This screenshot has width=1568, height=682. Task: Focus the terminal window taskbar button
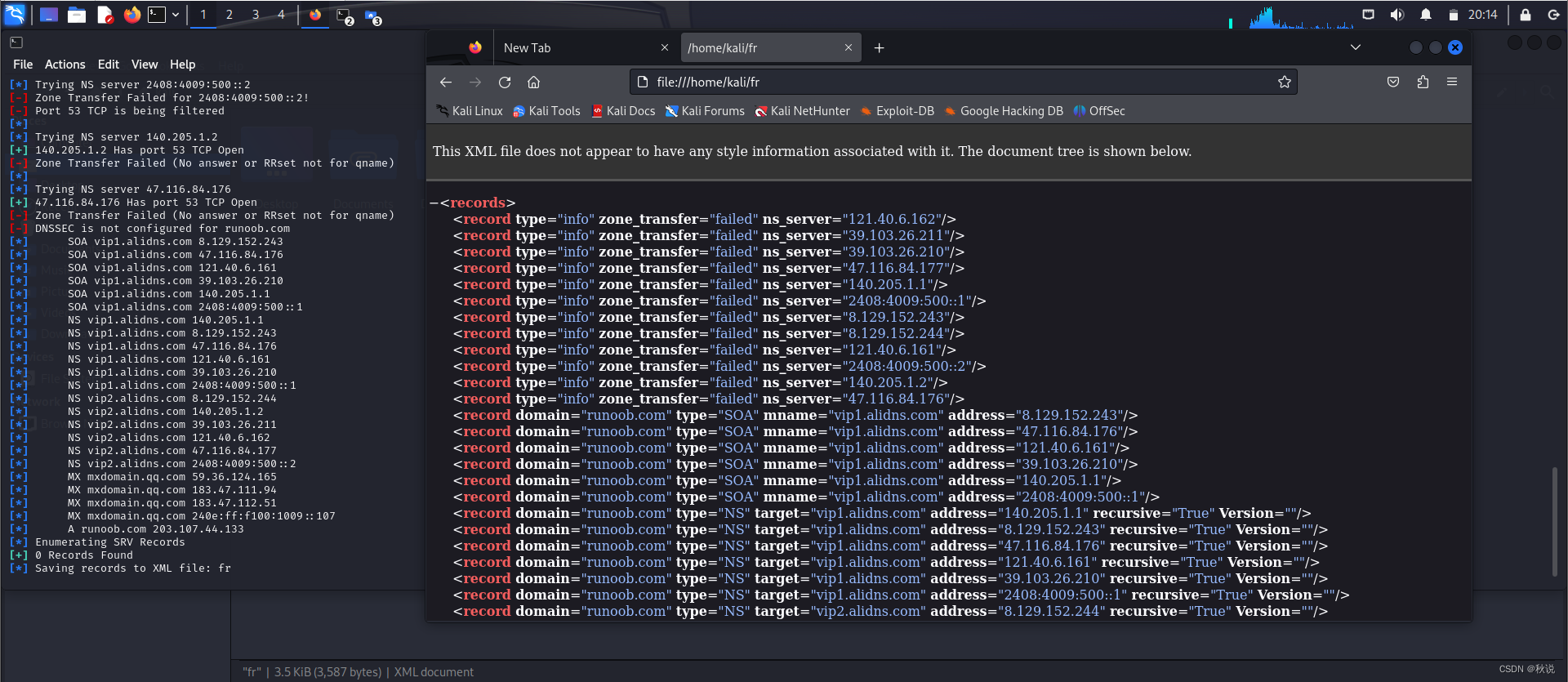coord(345,16)
